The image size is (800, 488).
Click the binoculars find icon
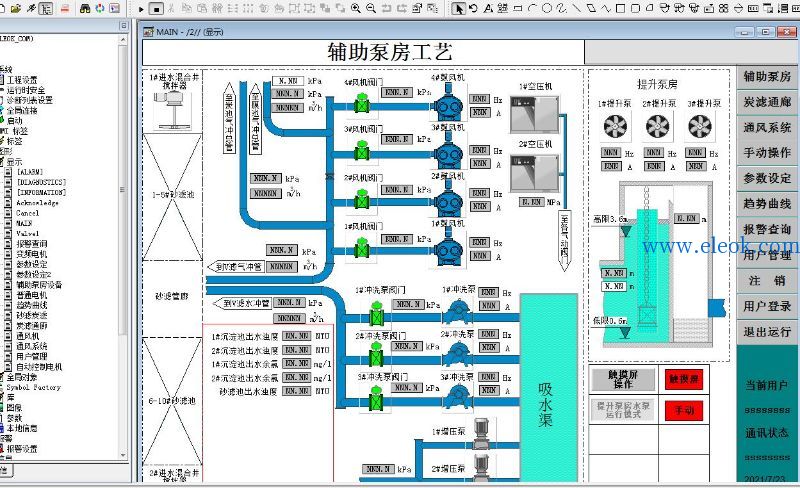coord(85,8)
